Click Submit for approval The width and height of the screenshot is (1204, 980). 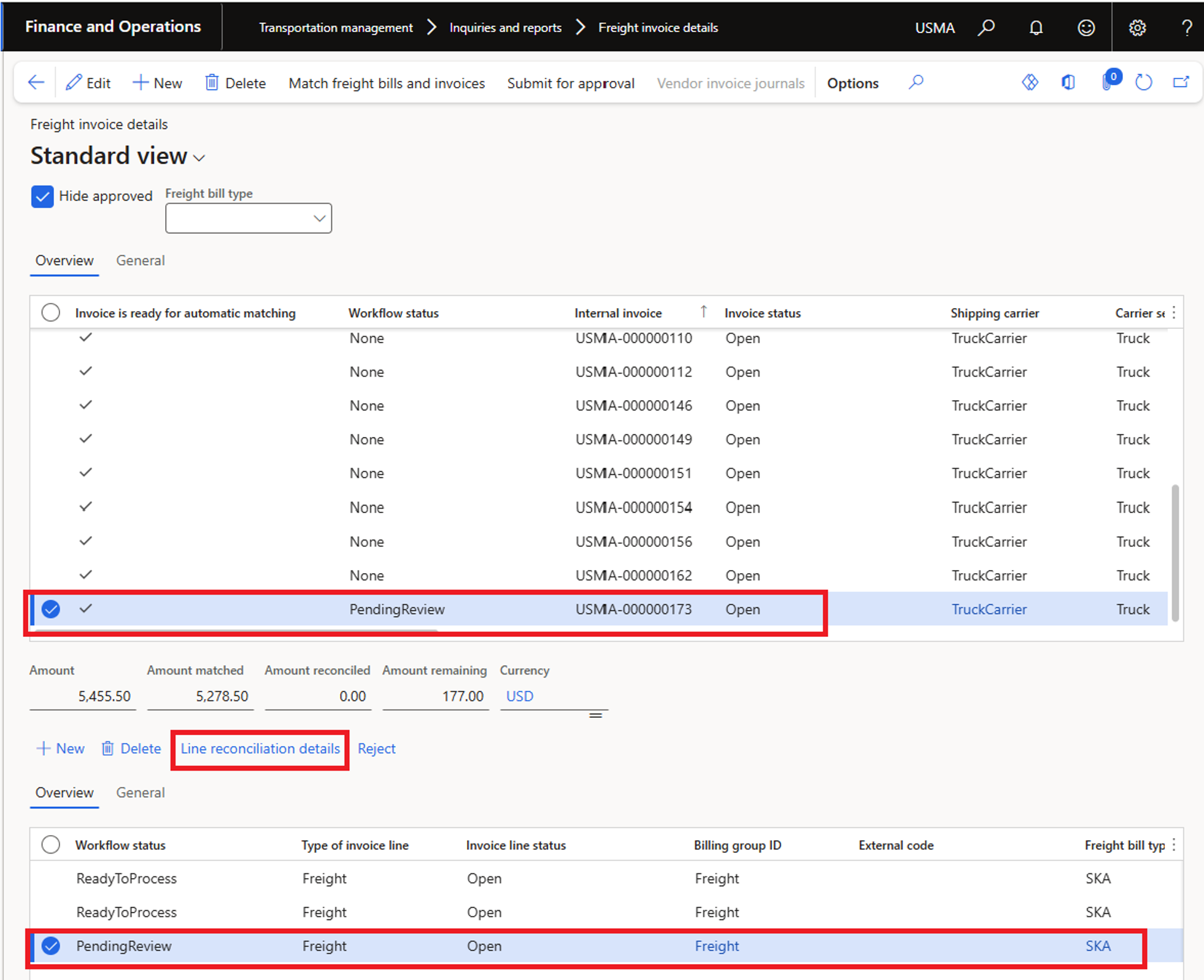click(x=571, y=83)
